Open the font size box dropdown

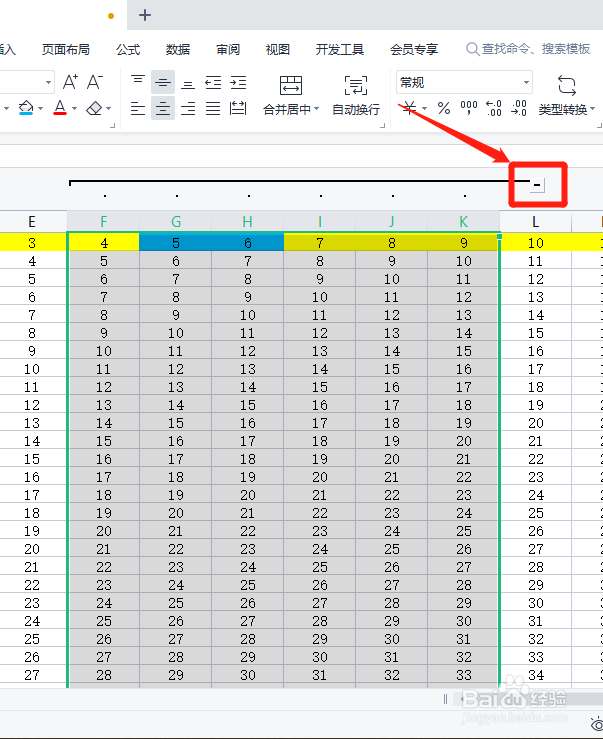coord(48,82)
